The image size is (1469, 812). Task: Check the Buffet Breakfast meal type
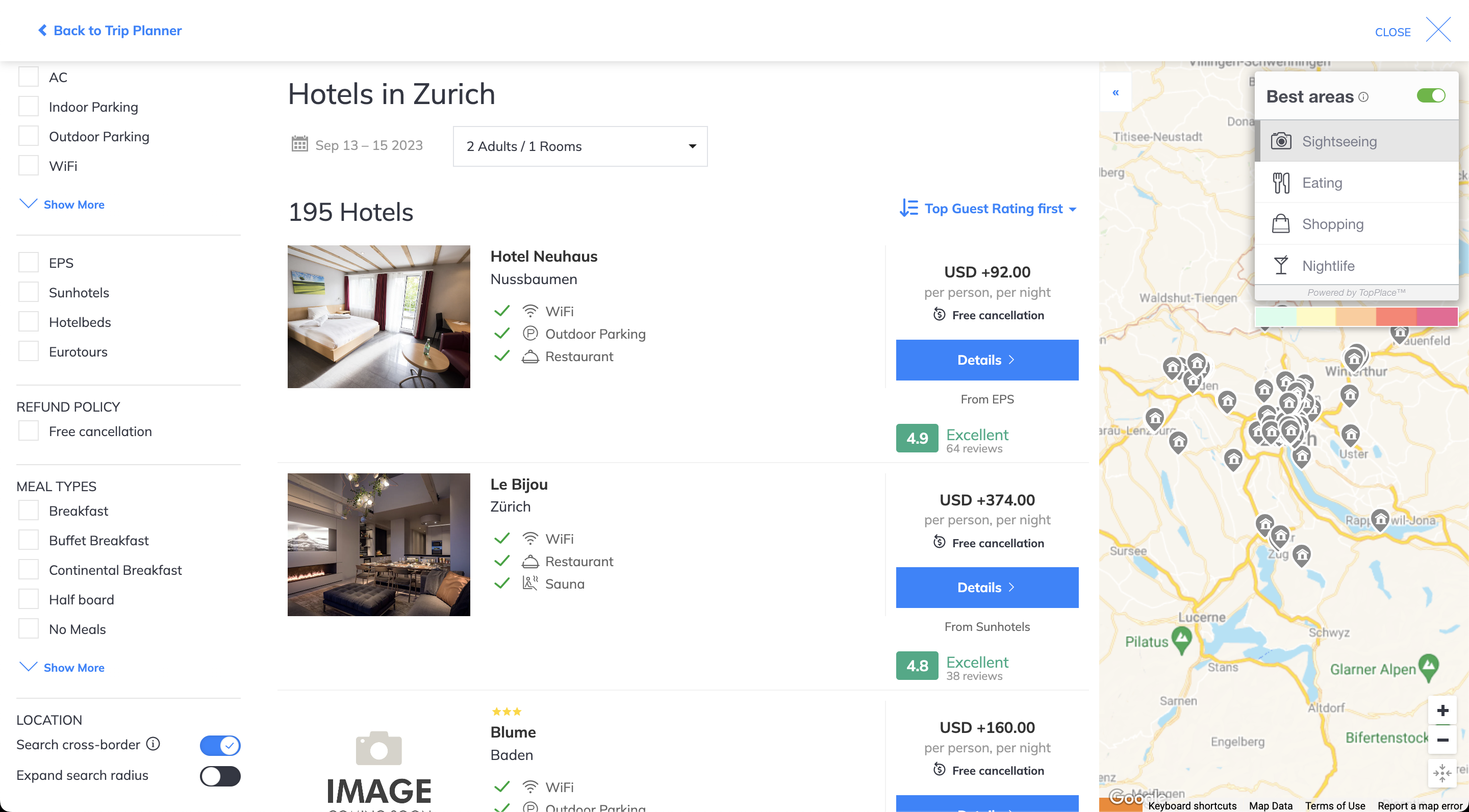29,540
